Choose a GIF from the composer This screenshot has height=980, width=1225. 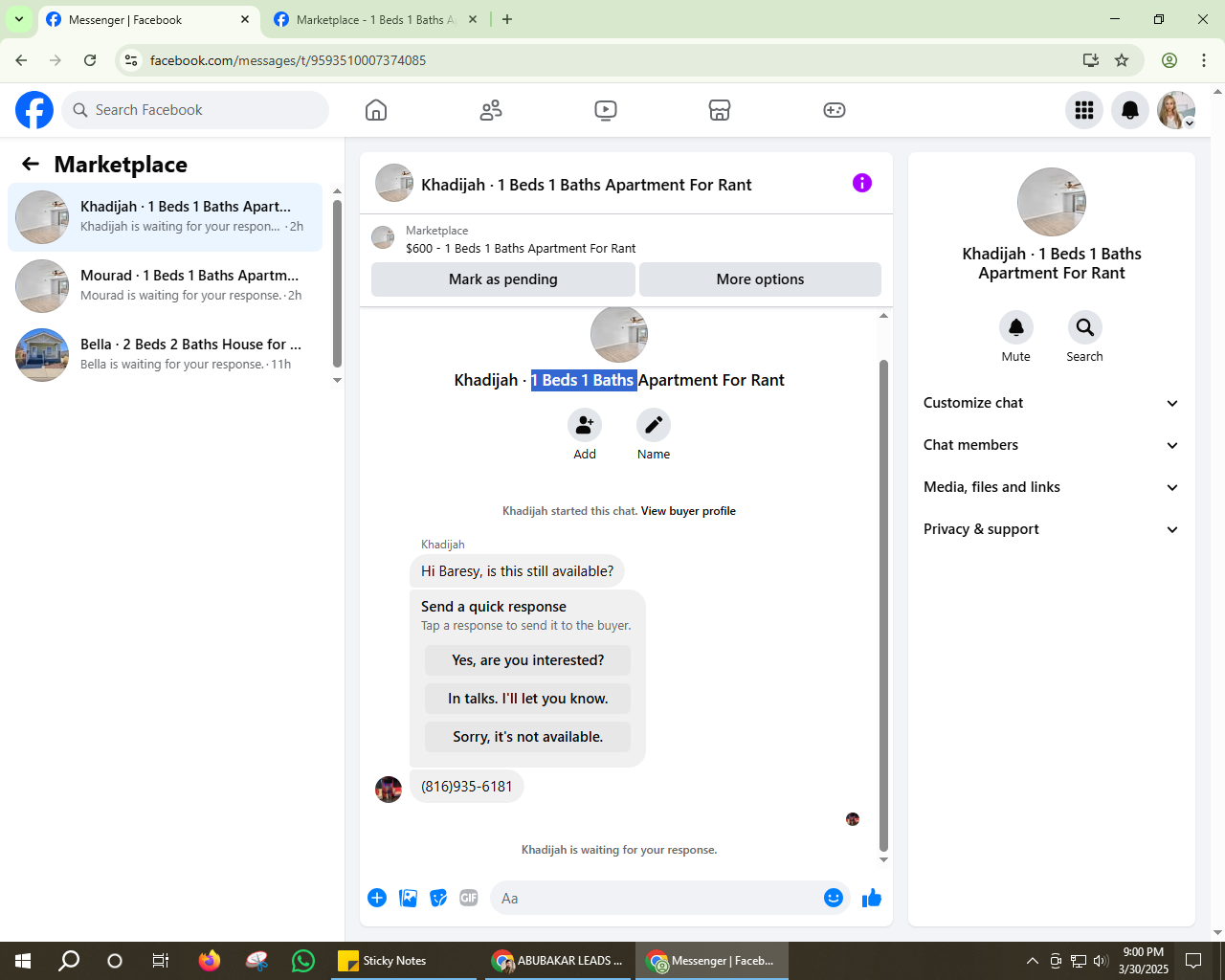coord(469,898)
